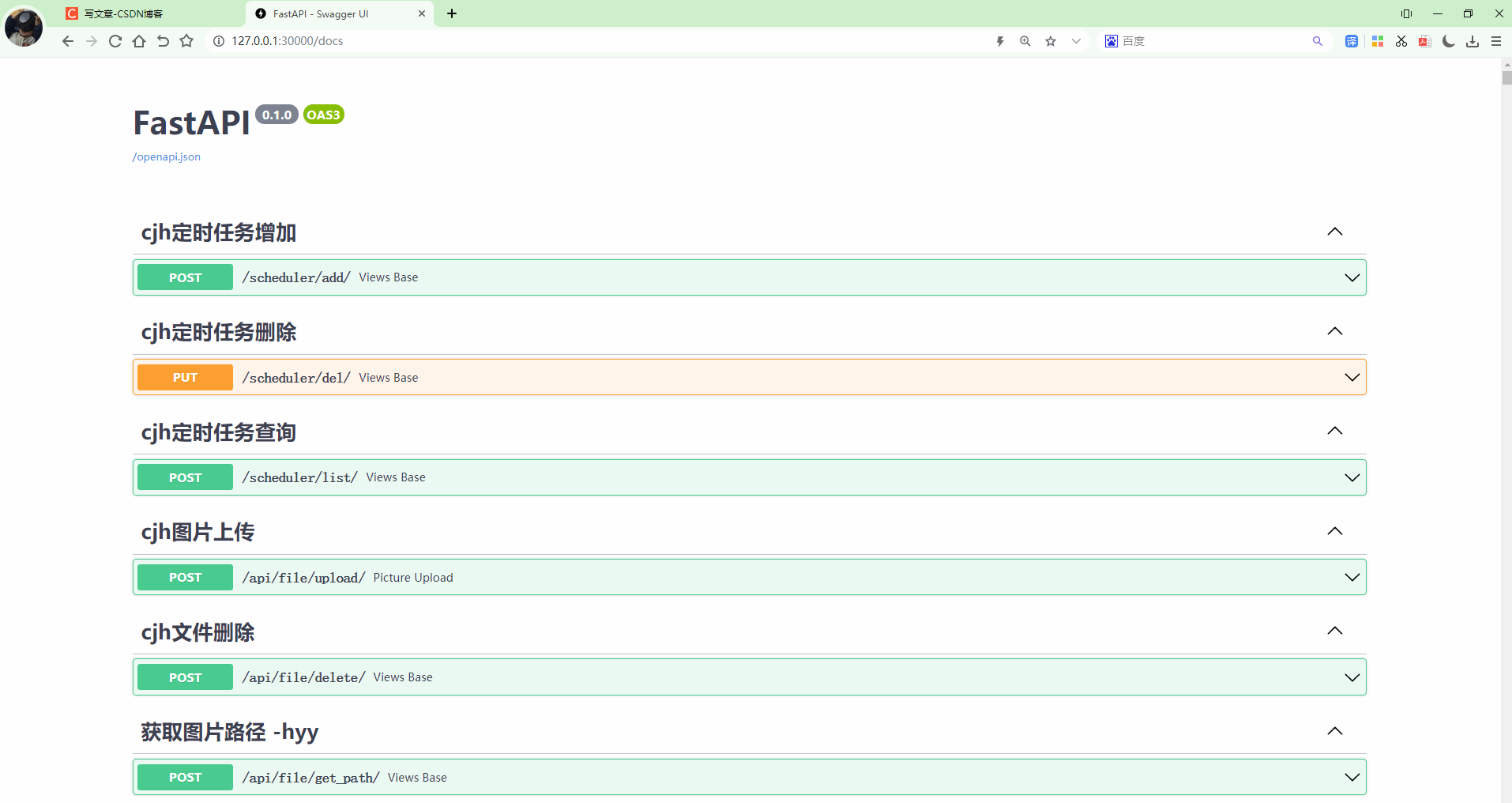Collapse the cjh定时任务查询 section

point(1335,431)
